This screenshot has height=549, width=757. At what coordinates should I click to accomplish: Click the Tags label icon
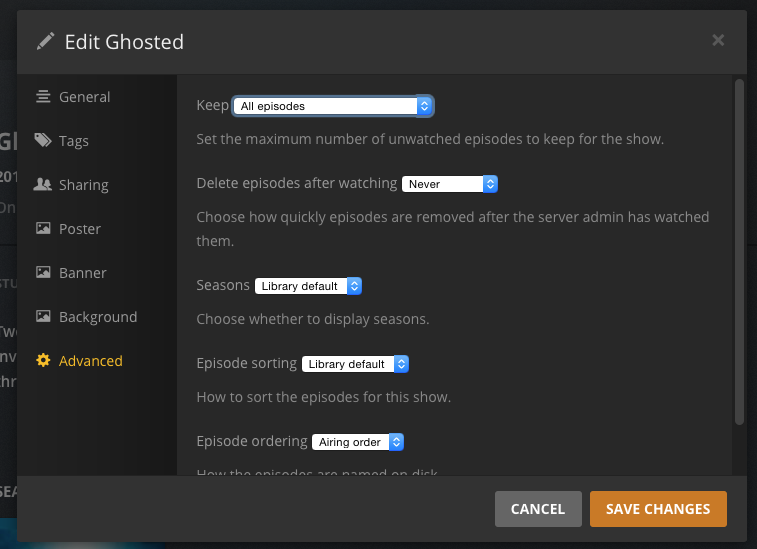point(43,141)
